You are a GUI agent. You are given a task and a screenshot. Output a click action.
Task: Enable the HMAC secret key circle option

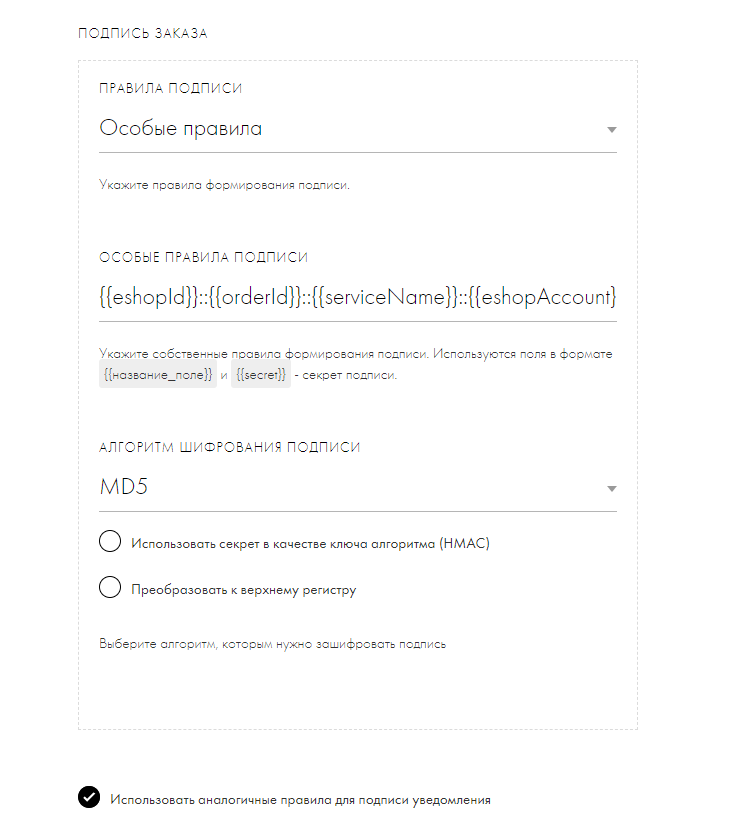(110, 543)
